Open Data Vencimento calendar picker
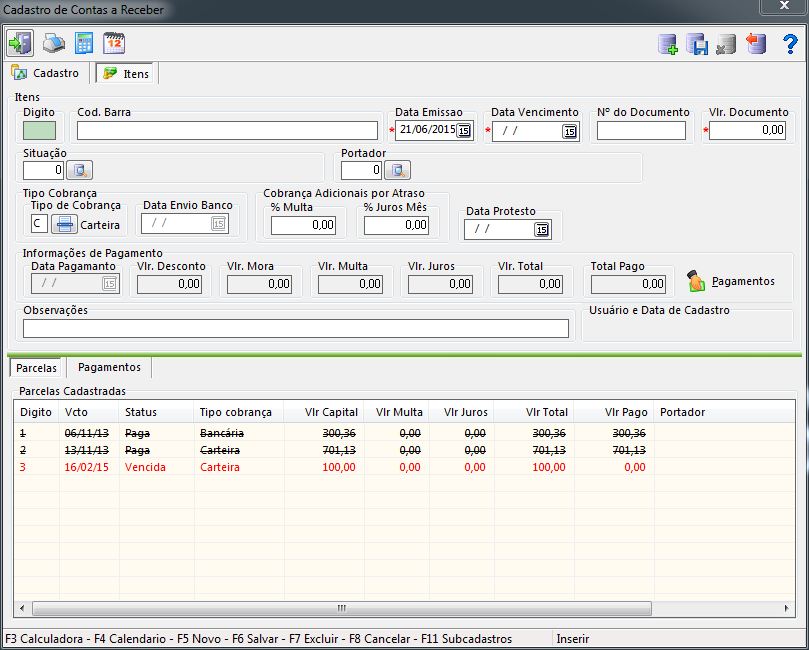This screenshot has width=809, height=650. click(x=569, y=131)
